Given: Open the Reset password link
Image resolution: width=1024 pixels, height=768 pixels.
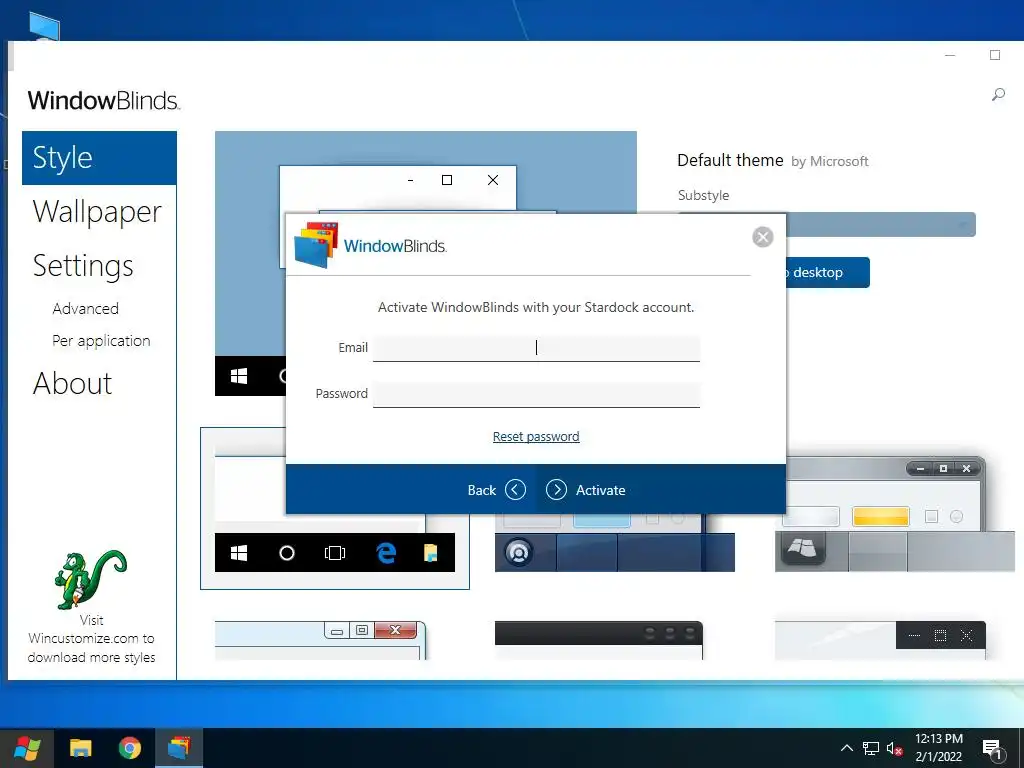Looking at the screenshot, I should (x=536, y=436).
